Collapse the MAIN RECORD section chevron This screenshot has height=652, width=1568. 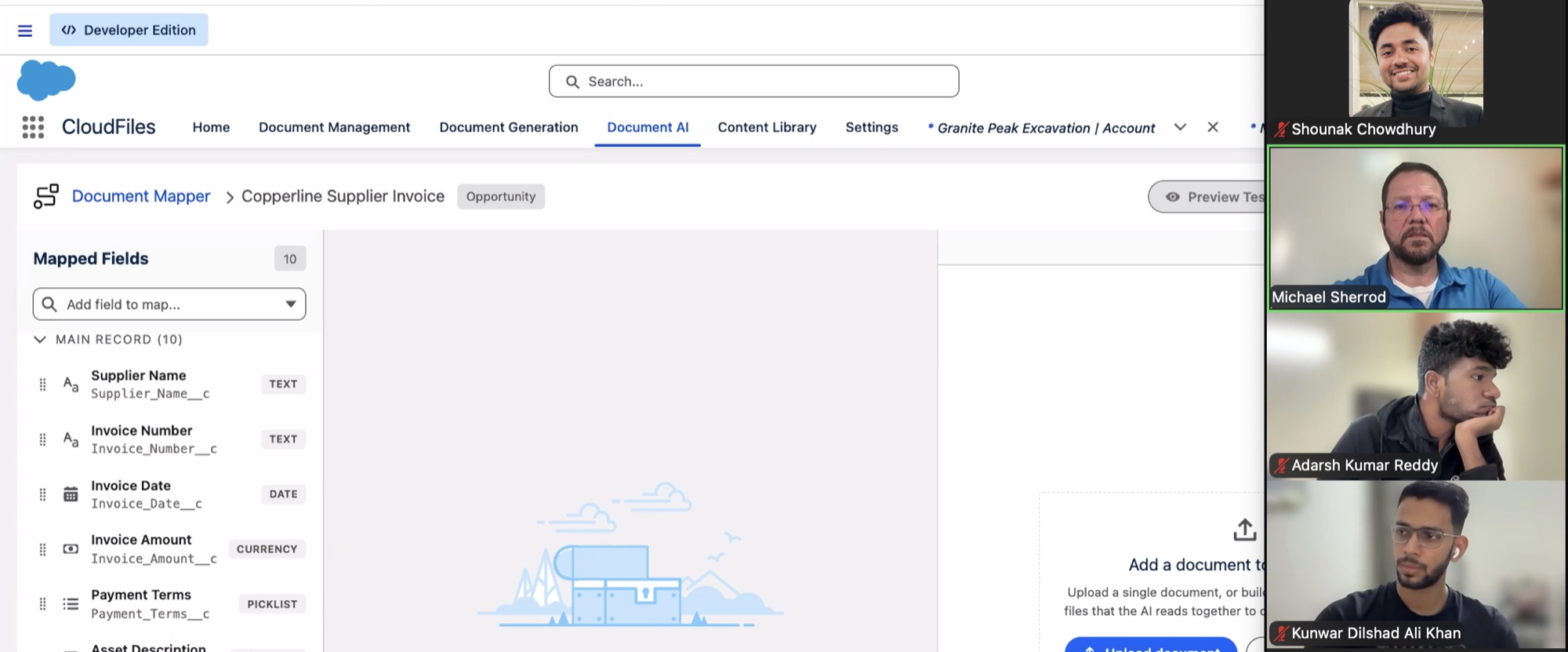pyautogui.click(x=40, y=340)
